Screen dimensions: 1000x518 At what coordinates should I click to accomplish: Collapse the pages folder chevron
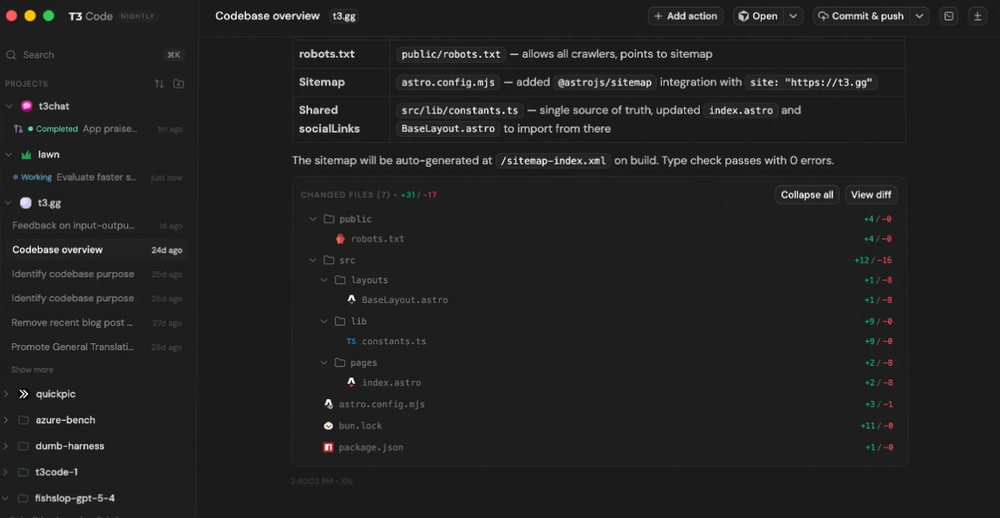point(324,363)
